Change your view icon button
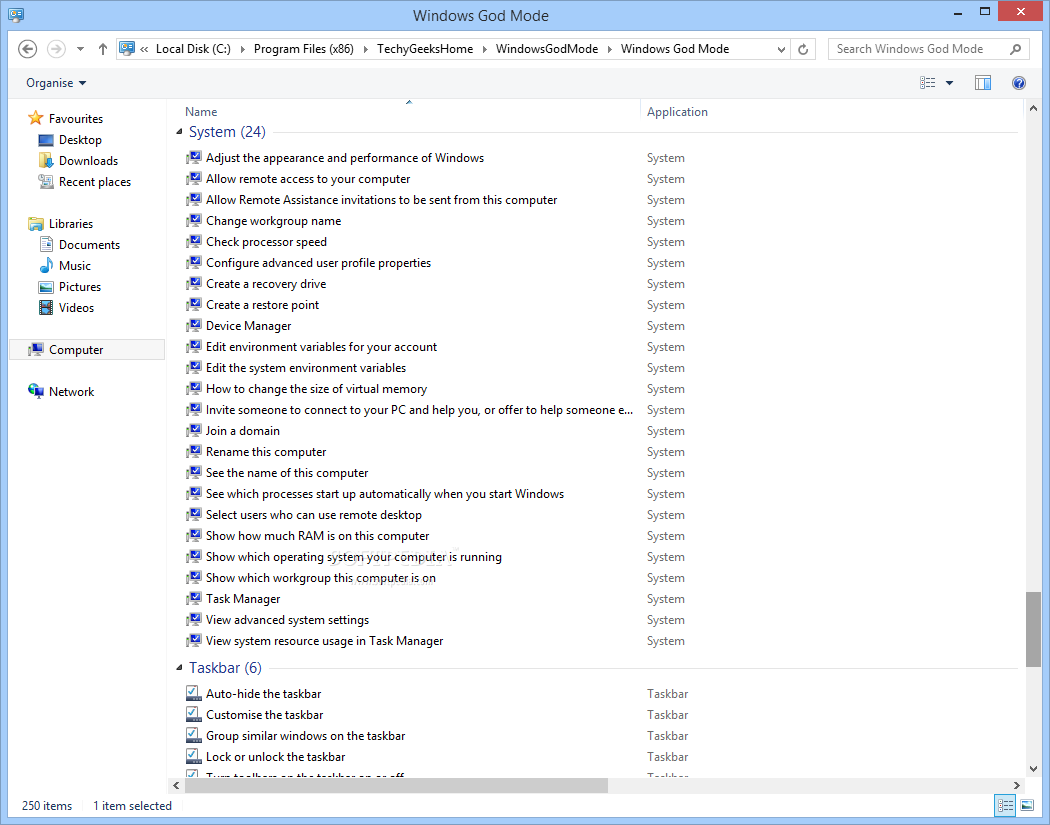 point(927,83)
